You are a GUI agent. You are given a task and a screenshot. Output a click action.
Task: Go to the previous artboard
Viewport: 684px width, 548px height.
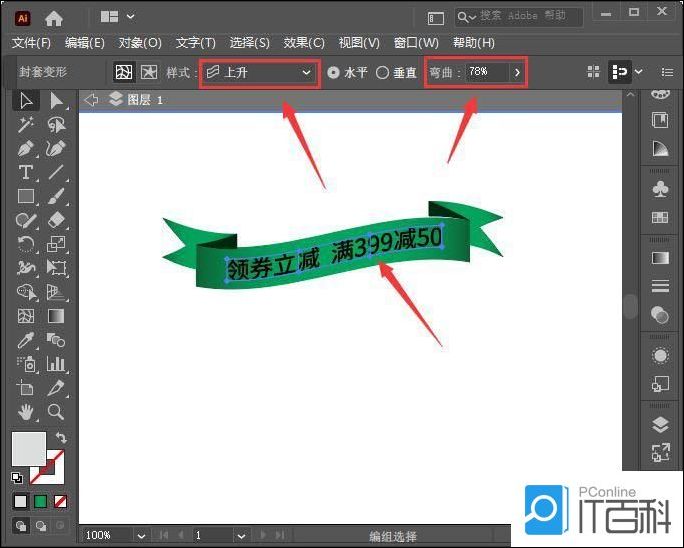[x=181, y=535]
